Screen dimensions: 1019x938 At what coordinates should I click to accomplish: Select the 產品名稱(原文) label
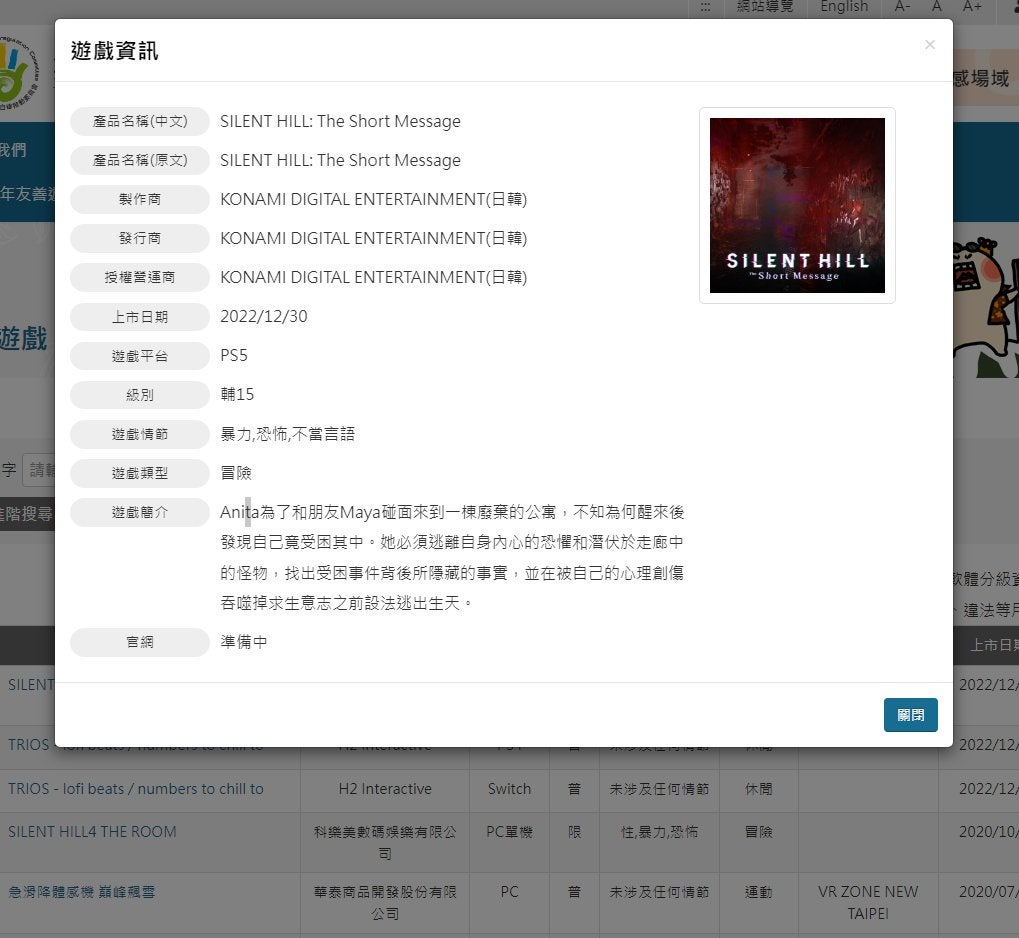coord(140,161)
